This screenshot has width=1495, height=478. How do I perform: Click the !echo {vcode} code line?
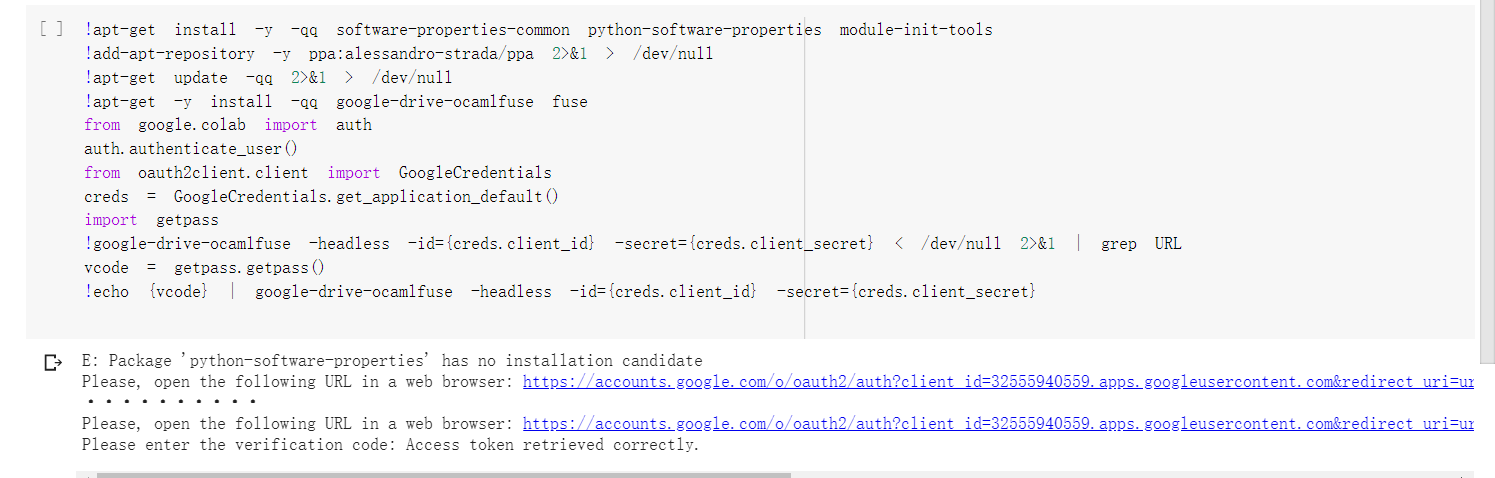click(560, 292)
